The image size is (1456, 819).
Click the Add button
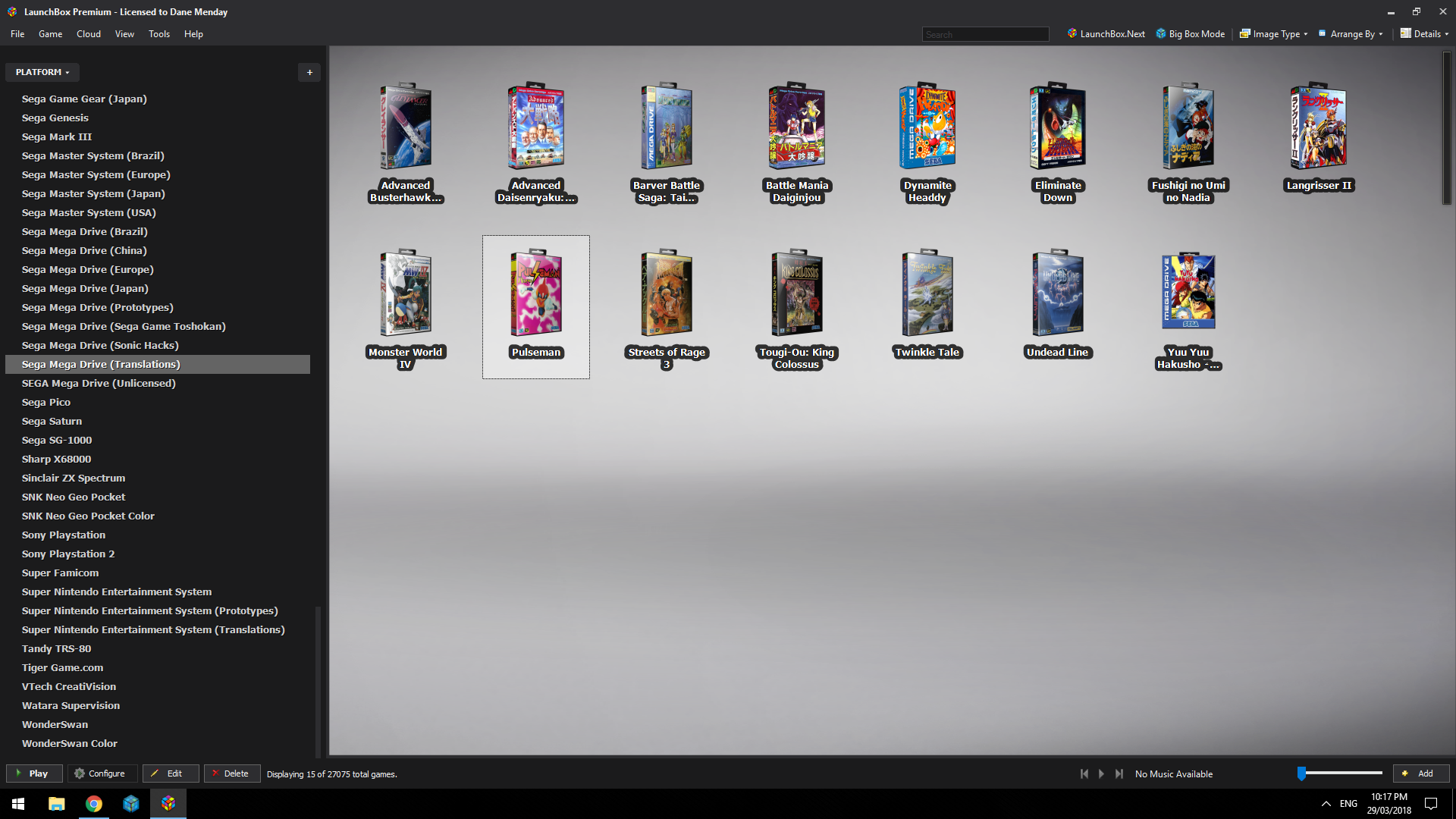[1421, 773]
